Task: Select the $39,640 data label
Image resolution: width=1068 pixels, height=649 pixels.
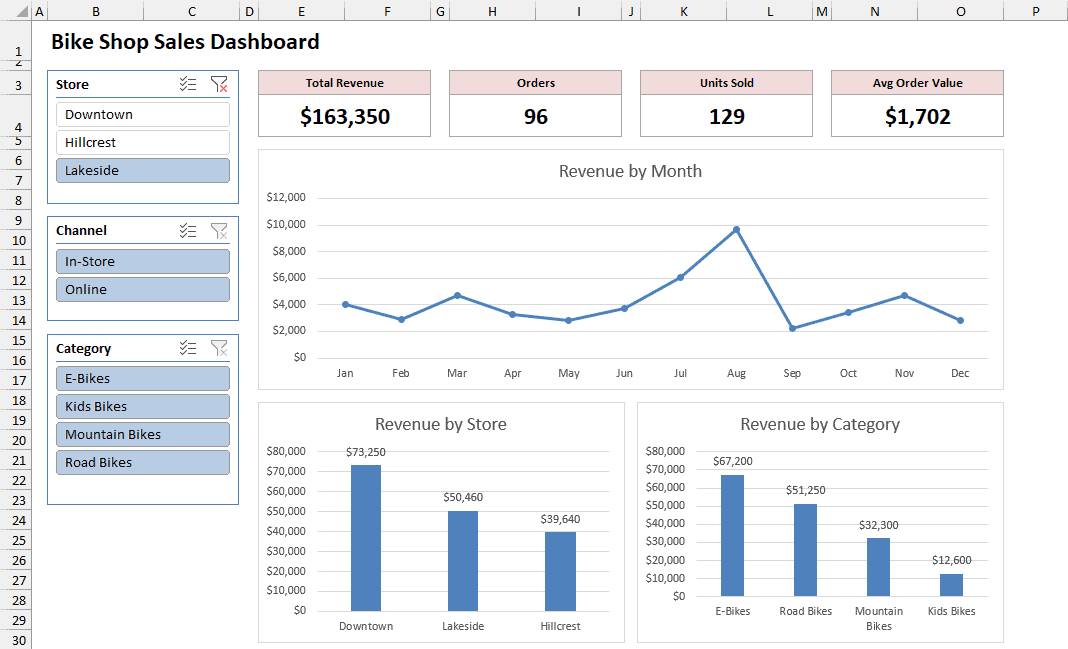Action: tap(561, 519)
